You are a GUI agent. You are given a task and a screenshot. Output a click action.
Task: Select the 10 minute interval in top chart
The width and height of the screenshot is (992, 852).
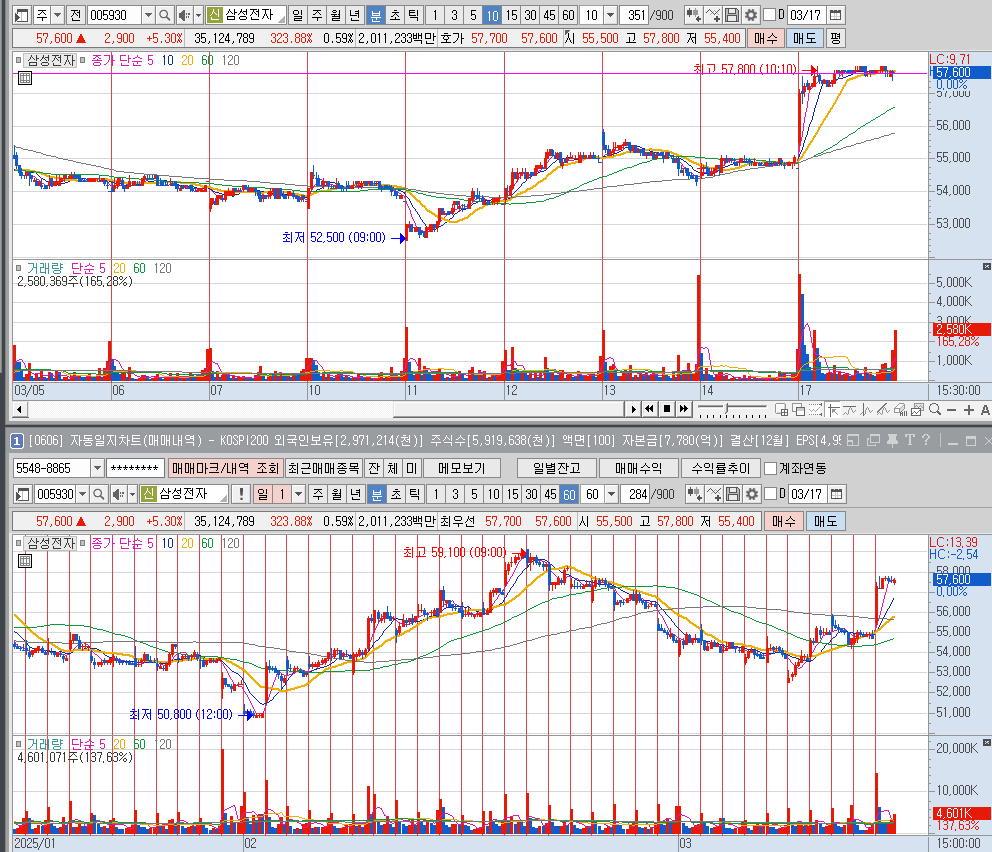[x=492, y=15]
